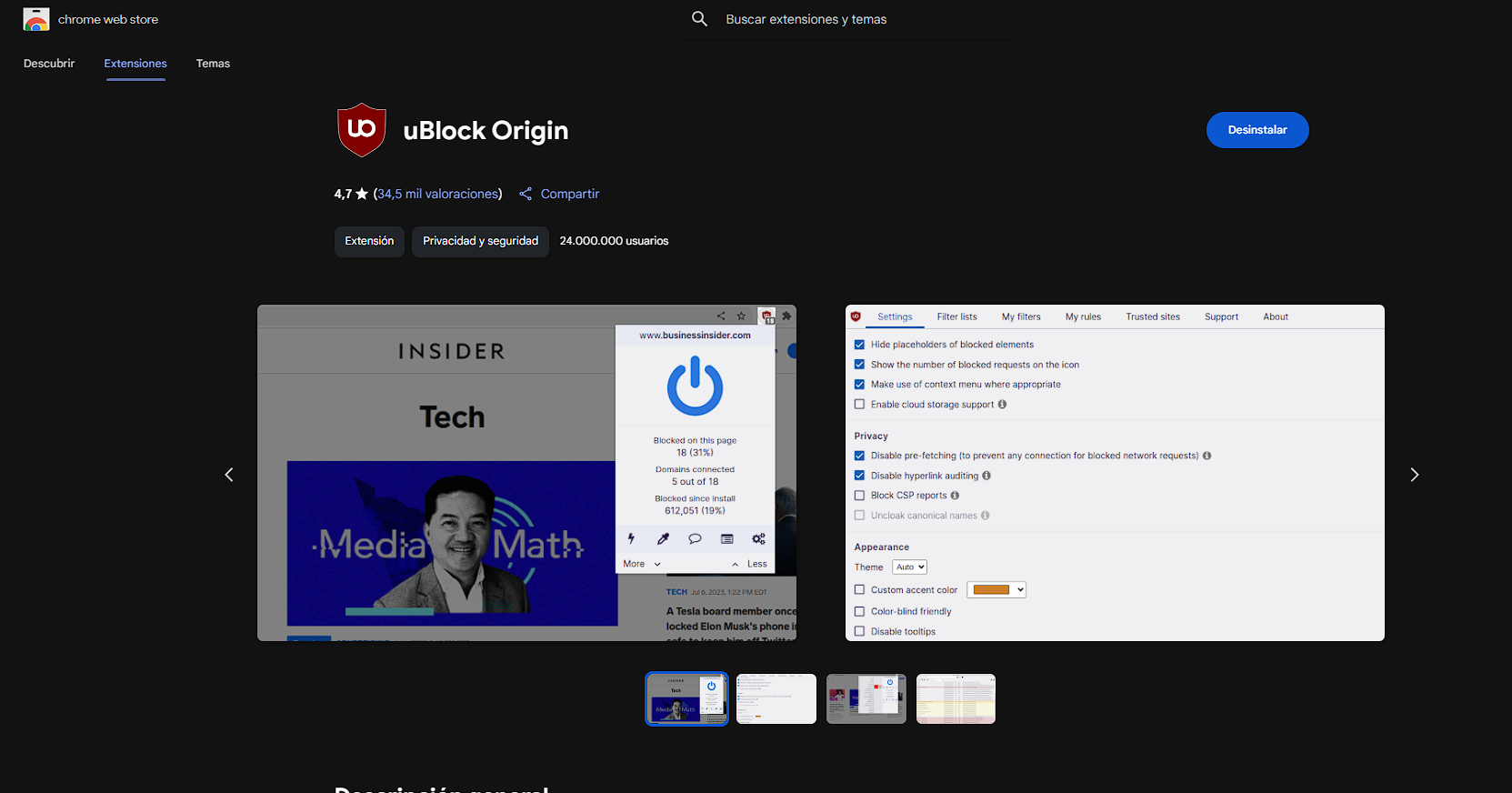Image resolution: width=1512 pixels, height=793 pixels.
Task: Click info icon beside Enable cloud storage support
Action: pos(1002,405)
